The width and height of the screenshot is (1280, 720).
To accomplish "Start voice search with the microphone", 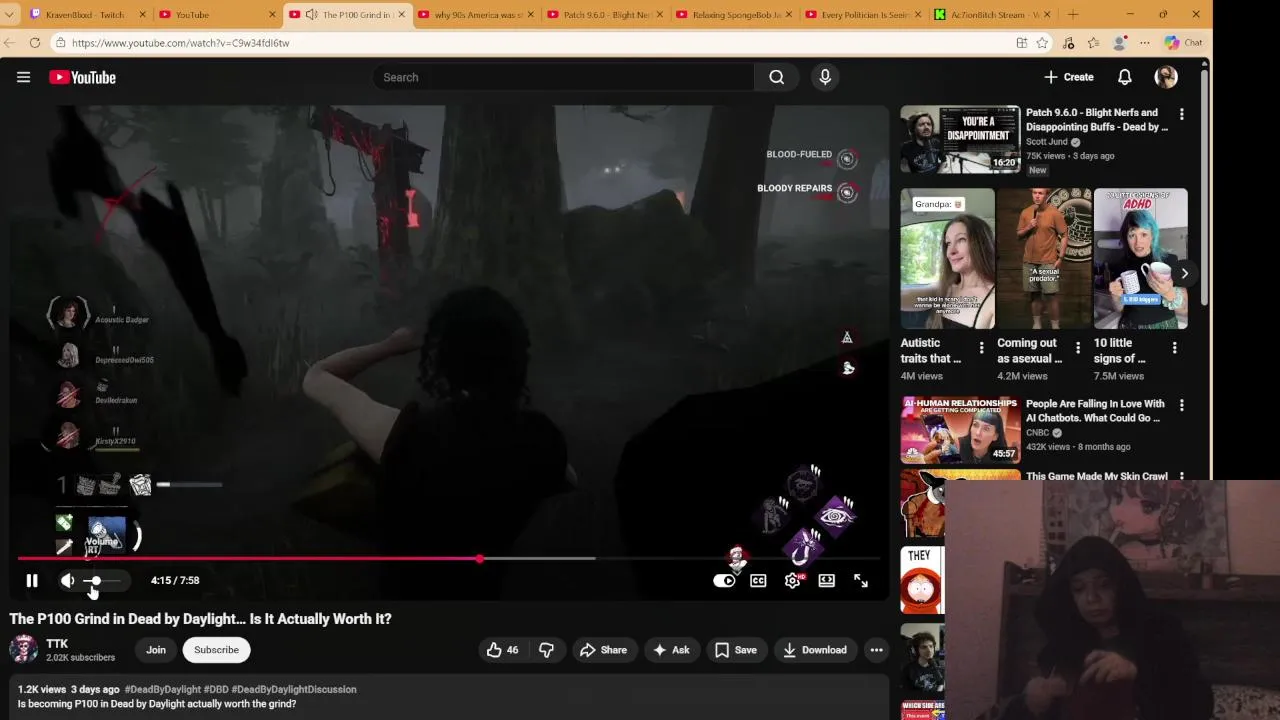I will click(x=825, y=77).
